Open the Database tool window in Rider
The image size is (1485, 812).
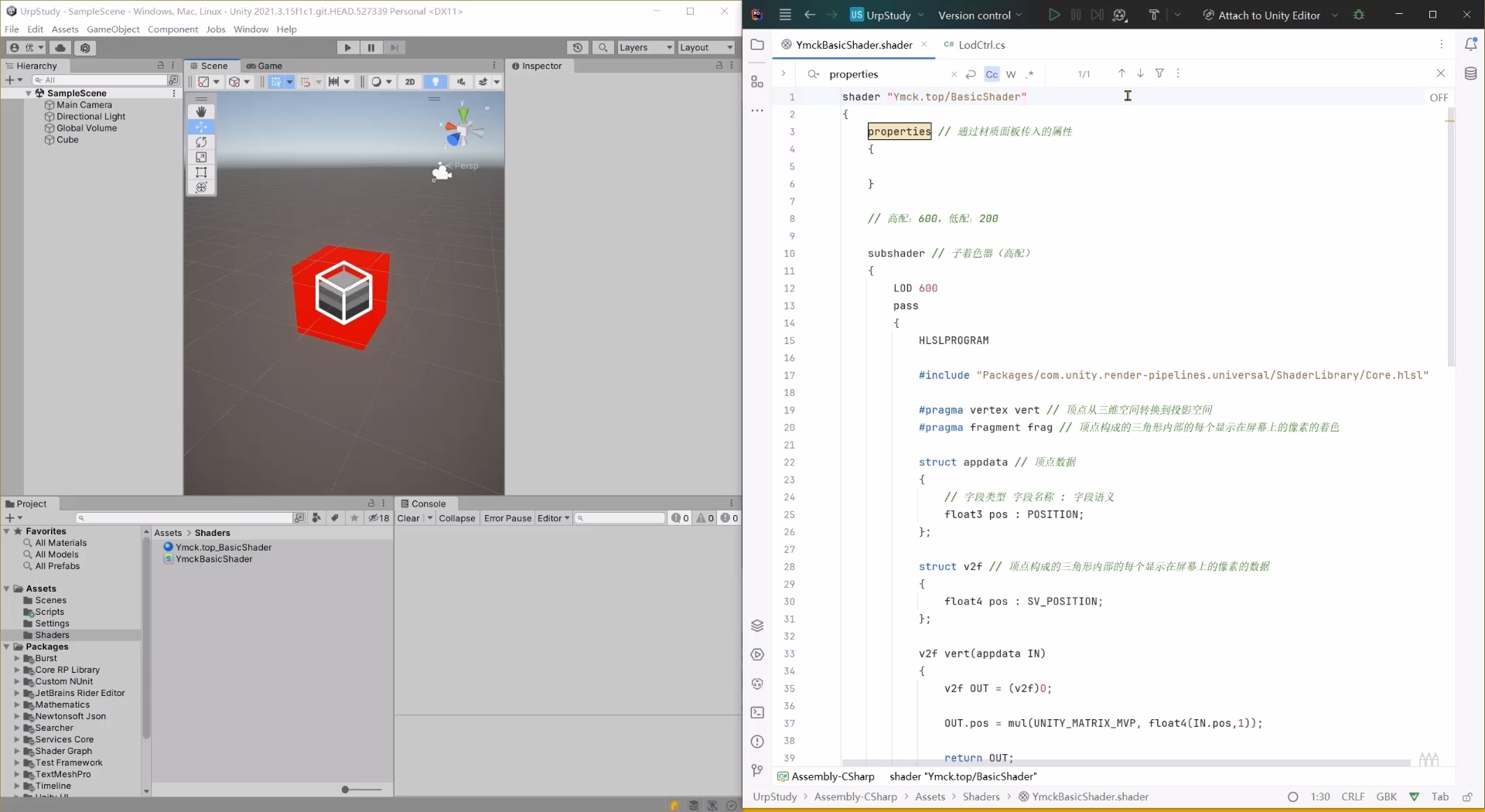click(x=1471, y=73)
